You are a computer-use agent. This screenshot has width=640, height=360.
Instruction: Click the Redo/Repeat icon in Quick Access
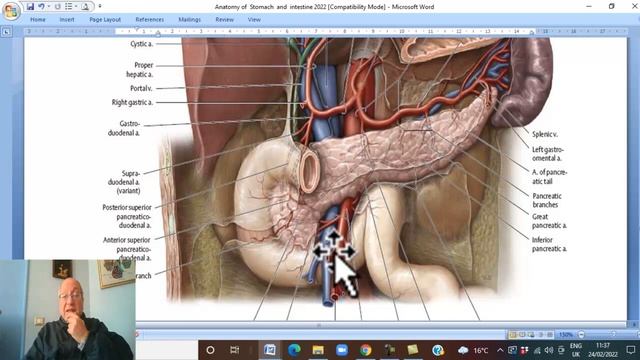point(58,7)
